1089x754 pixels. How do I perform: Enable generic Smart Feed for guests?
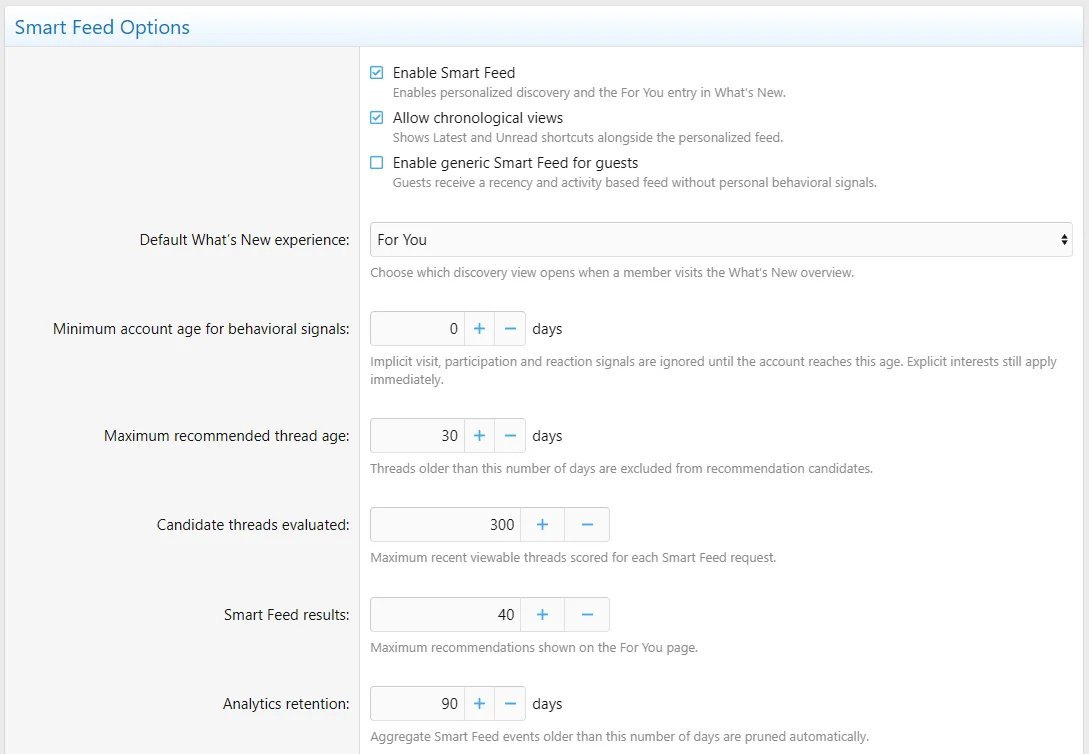(x=376, y=162)
